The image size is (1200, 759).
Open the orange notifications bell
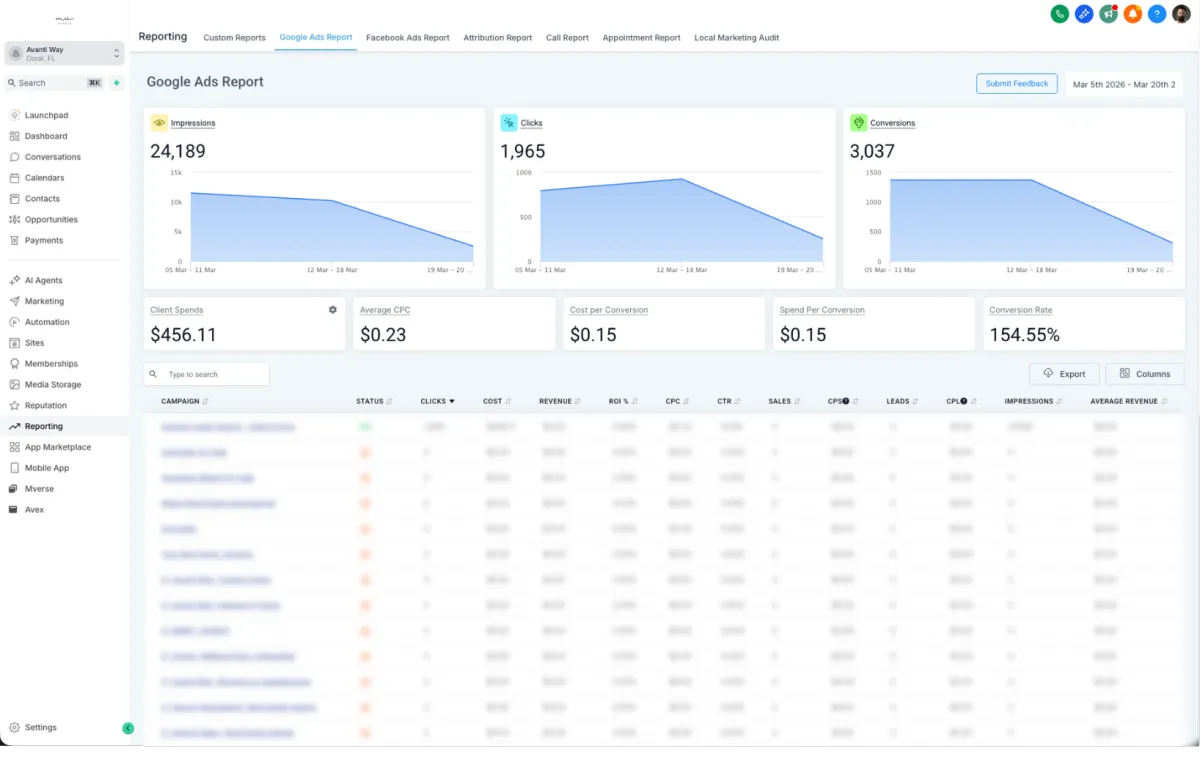[1132, 14]
